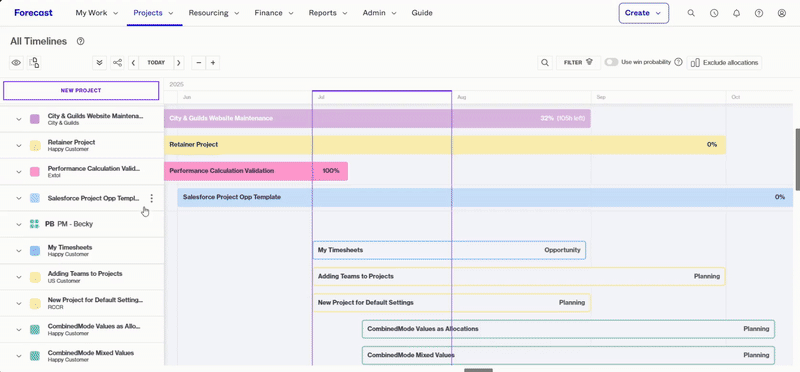Viewport: 800px width, 372px height.
Task: Click the eye view options icon
Action: pos(16,63)
